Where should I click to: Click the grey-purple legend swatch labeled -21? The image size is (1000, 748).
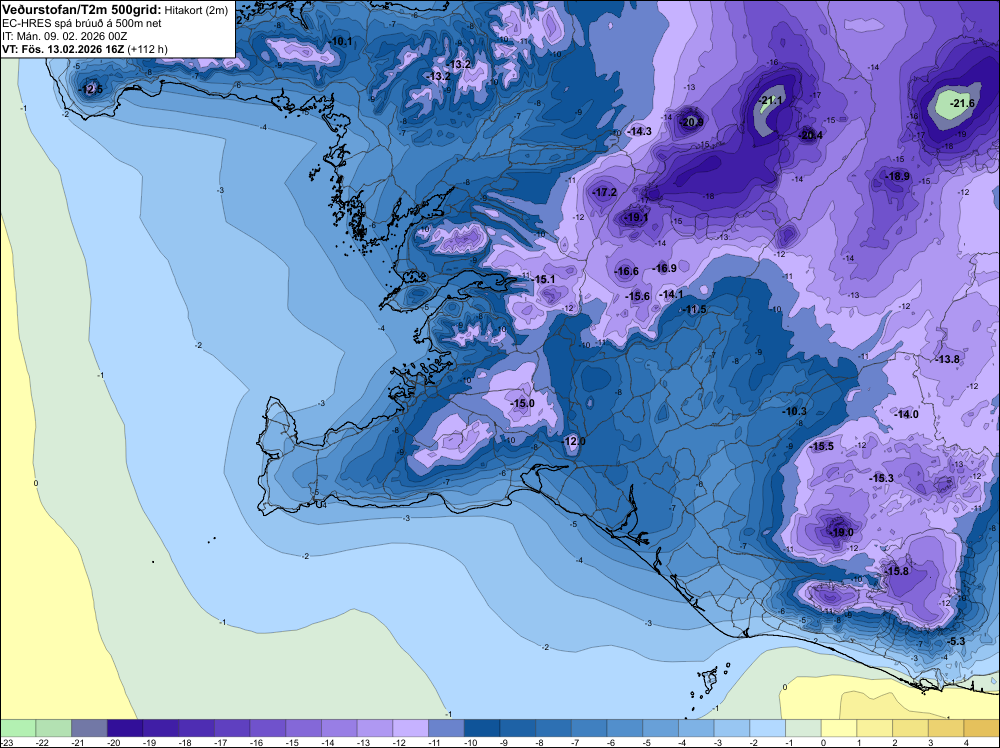tap(89, 728)
